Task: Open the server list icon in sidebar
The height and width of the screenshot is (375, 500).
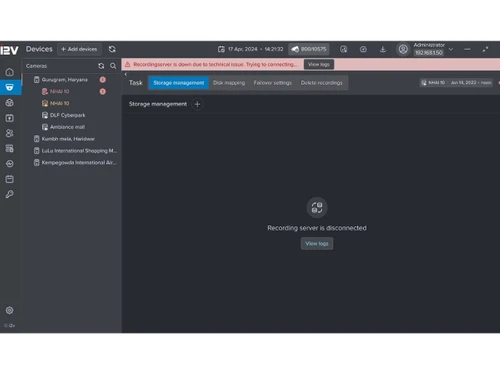Action: click(x=10, y=148)
